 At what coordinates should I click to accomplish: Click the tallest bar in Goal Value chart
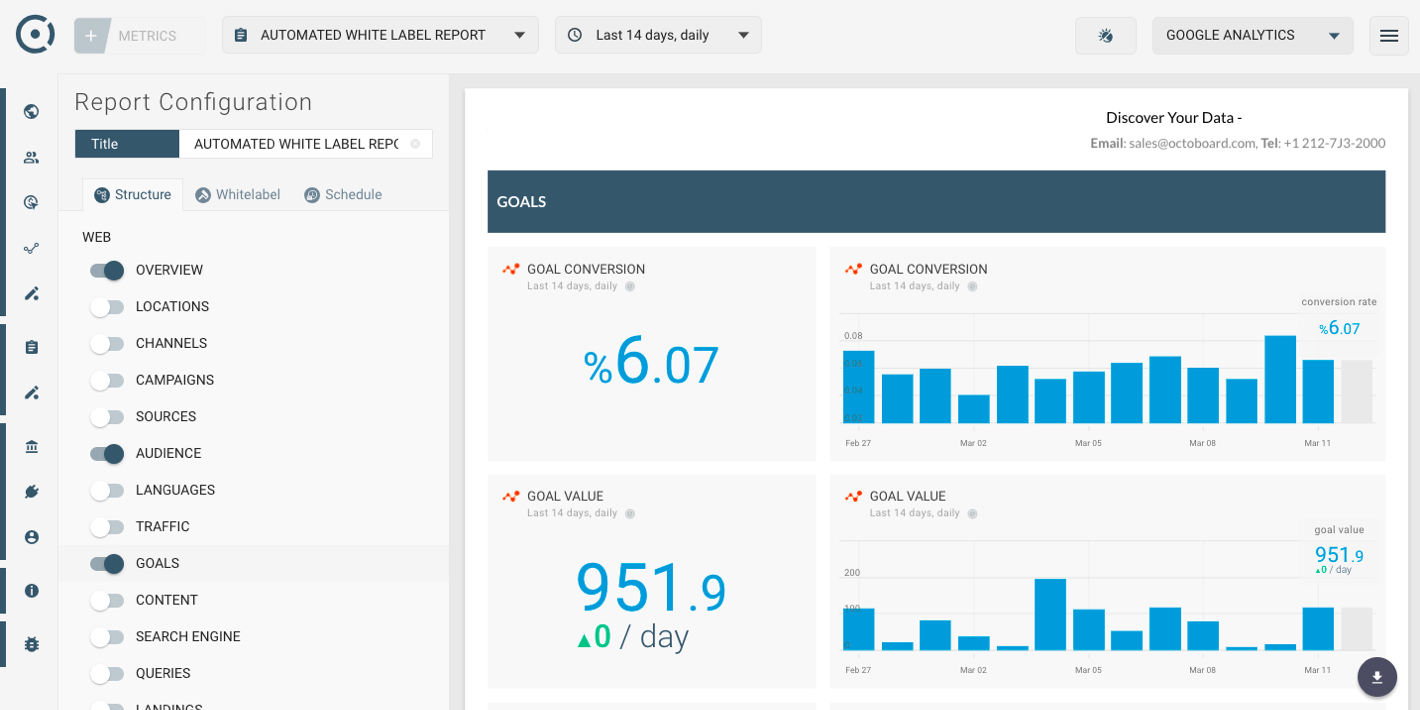coord(1050,614)
